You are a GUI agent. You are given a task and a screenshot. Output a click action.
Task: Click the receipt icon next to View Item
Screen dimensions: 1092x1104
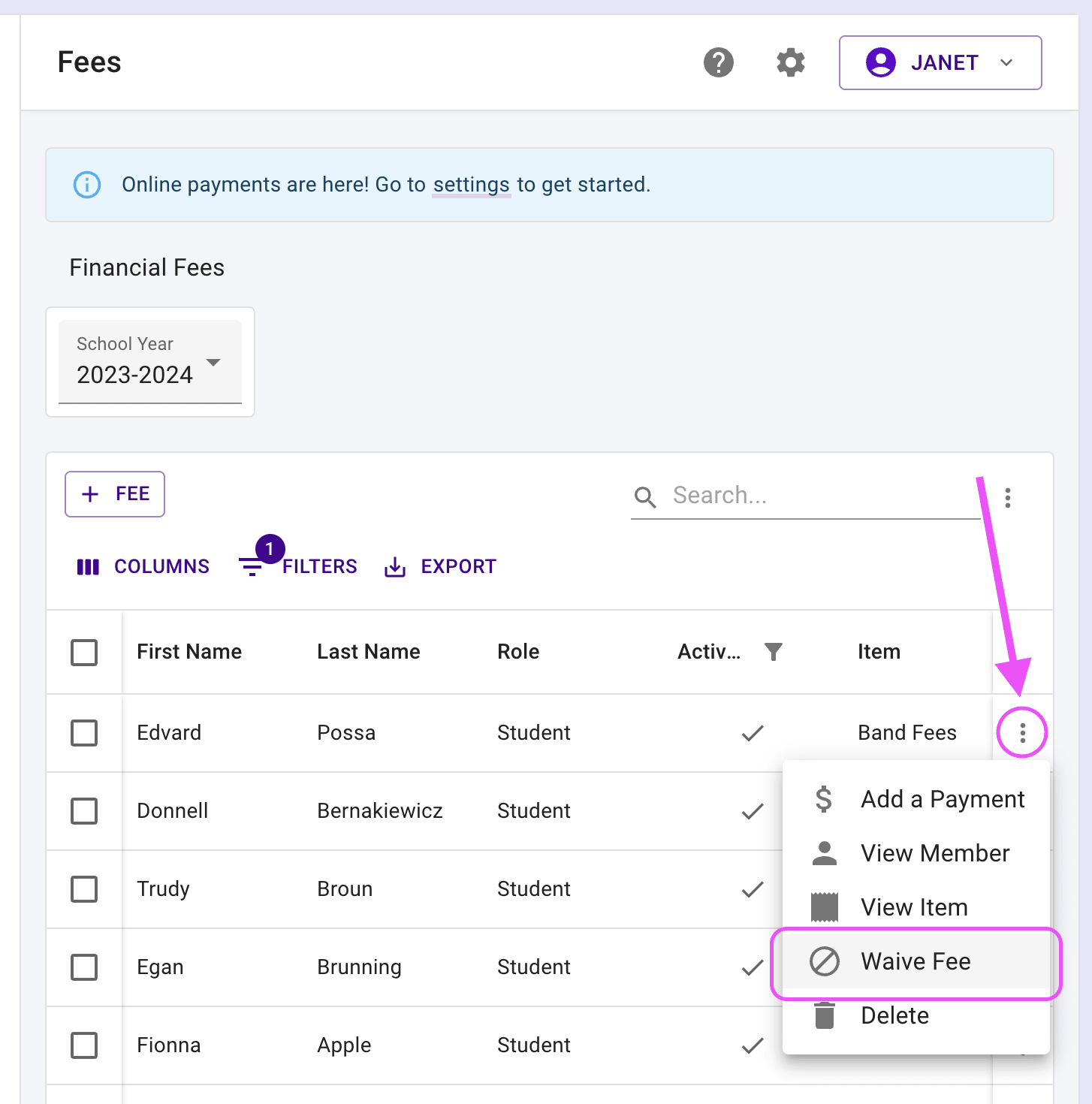pyautogui.click(x=824, y=907)
